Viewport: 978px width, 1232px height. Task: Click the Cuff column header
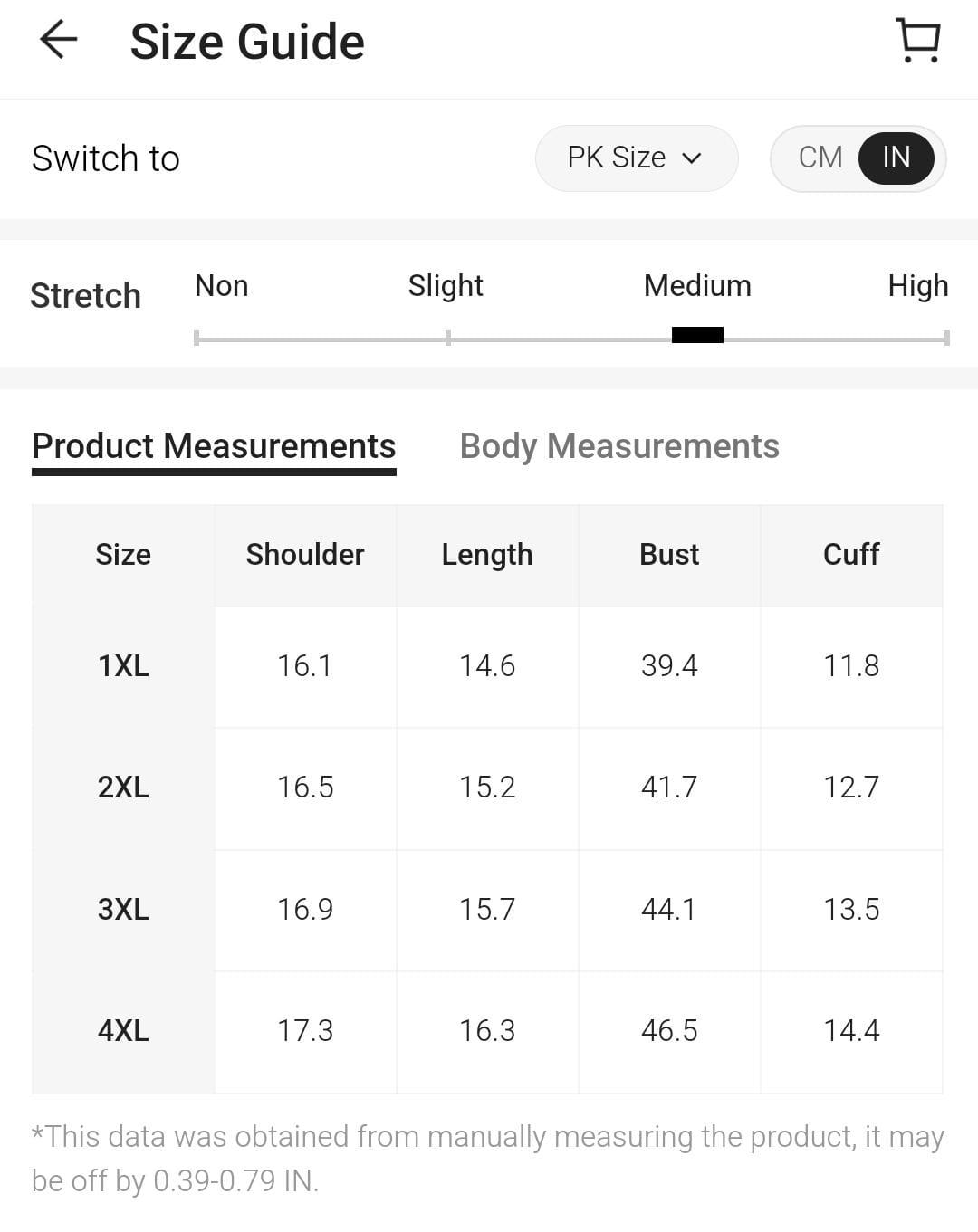point(851,554)
